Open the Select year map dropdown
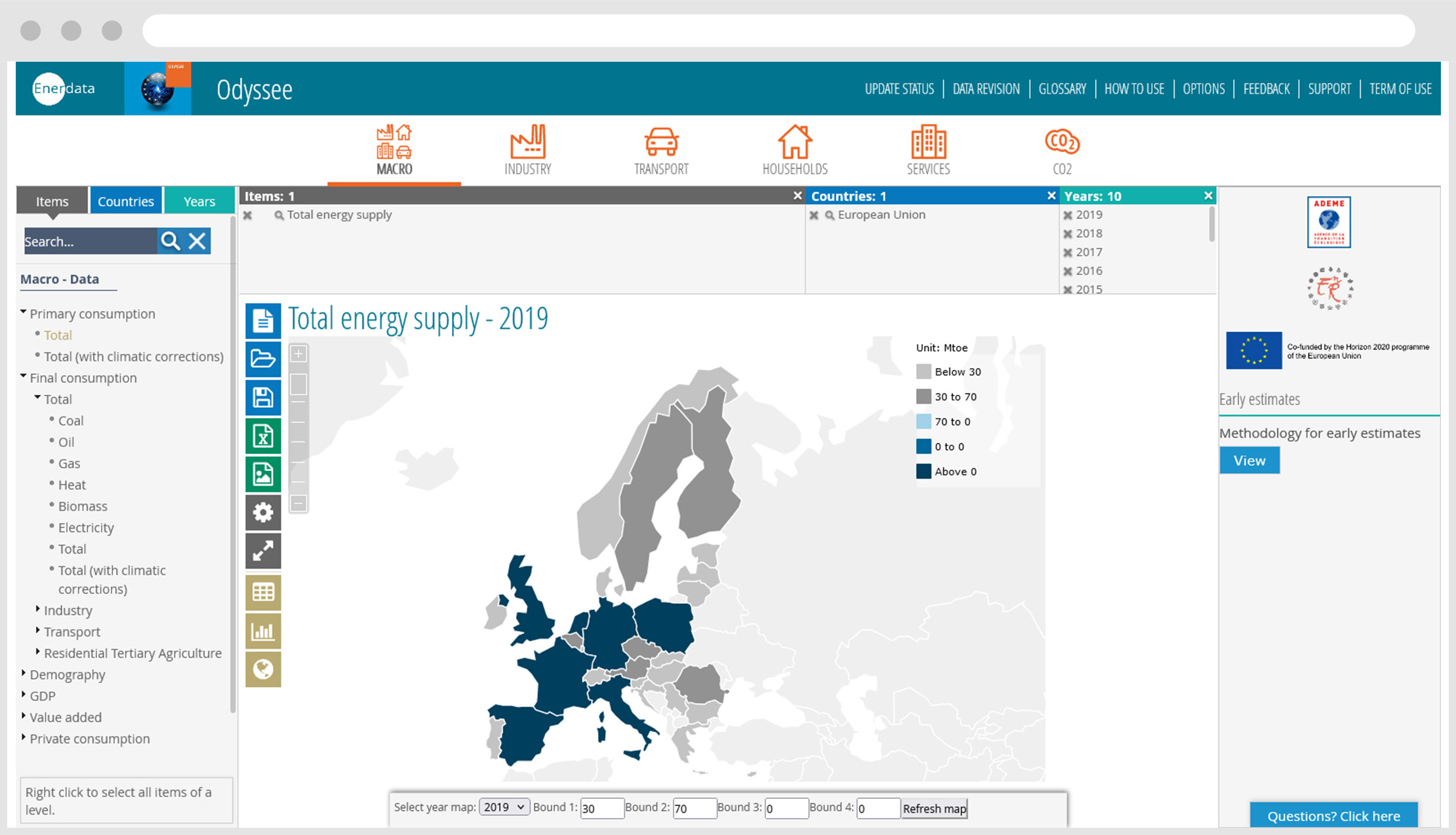The height and width of the screenshot is (835, 1456). (x=504, y=807)
